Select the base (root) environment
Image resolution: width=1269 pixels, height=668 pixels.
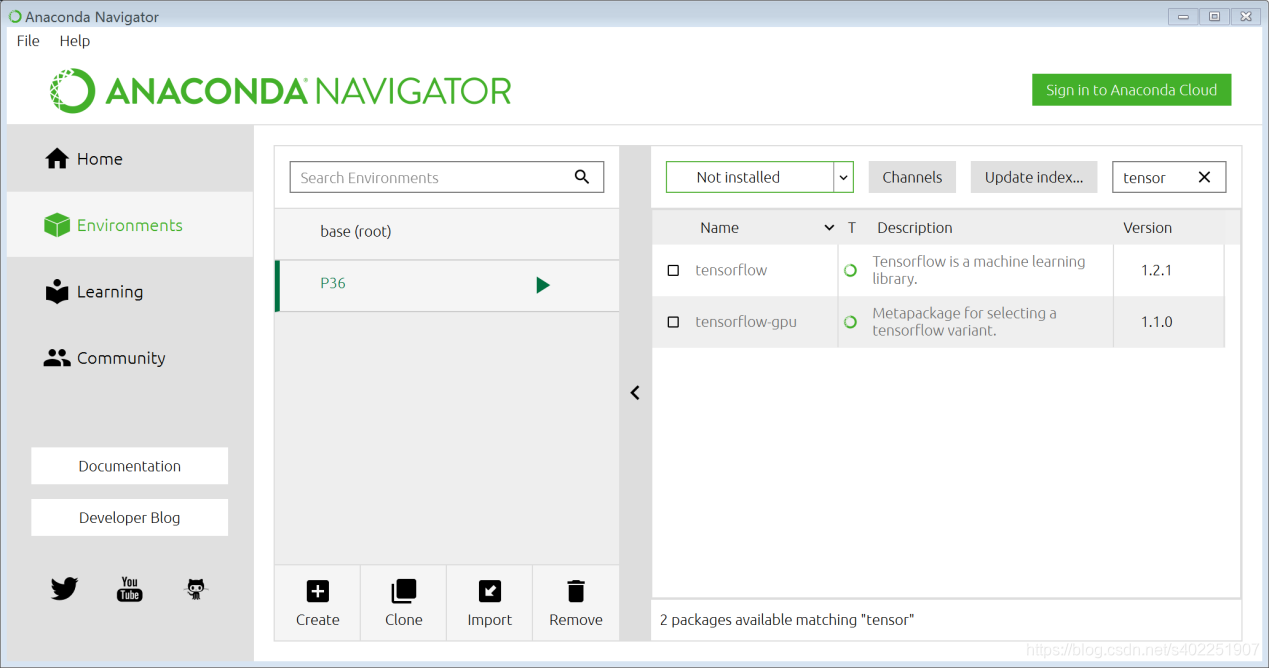(x=447, y=231)
